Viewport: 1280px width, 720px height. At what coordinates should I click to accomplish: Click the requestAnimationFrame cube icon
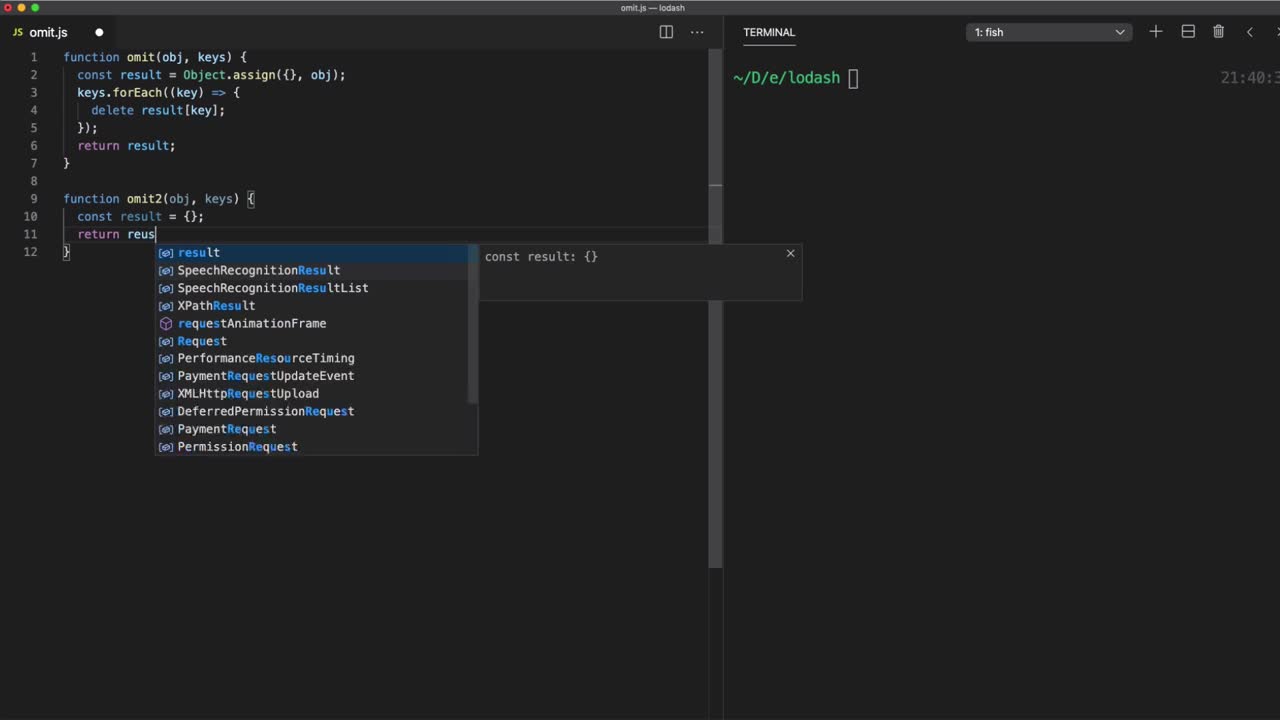tap(166, 324)
